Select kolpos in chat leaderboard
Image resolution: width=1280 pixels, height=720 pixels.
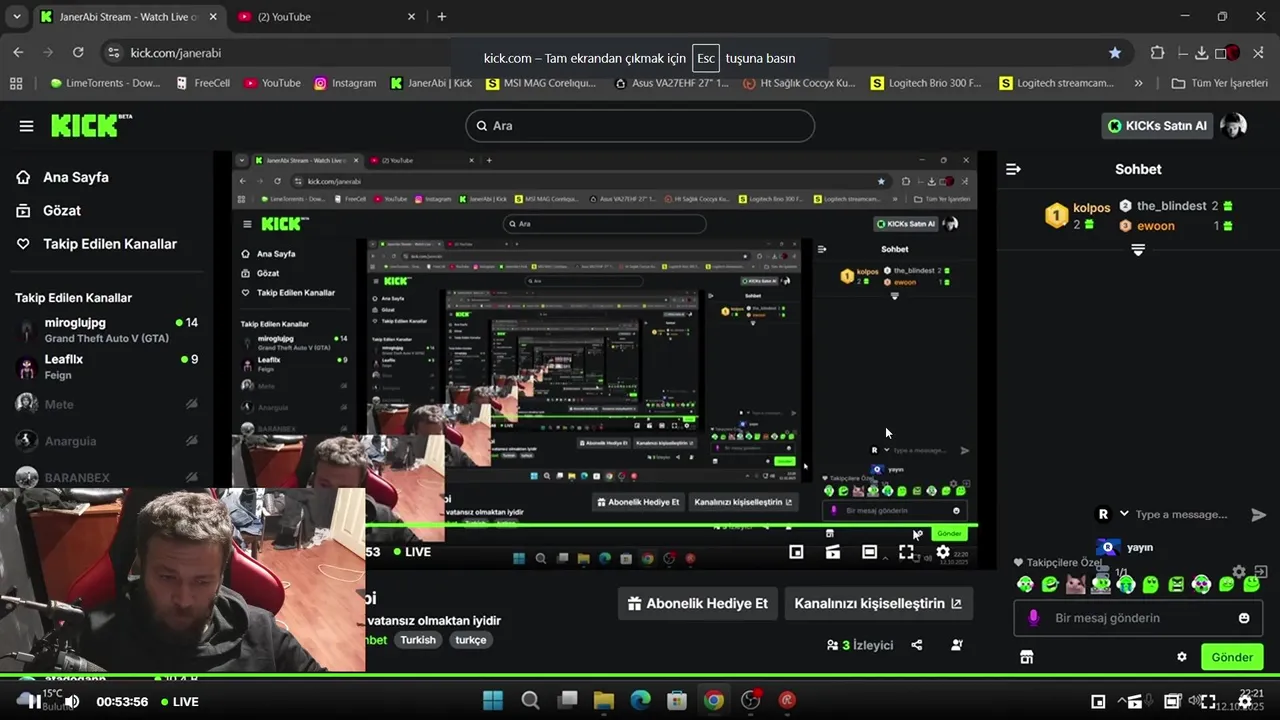pos(1078,215)
